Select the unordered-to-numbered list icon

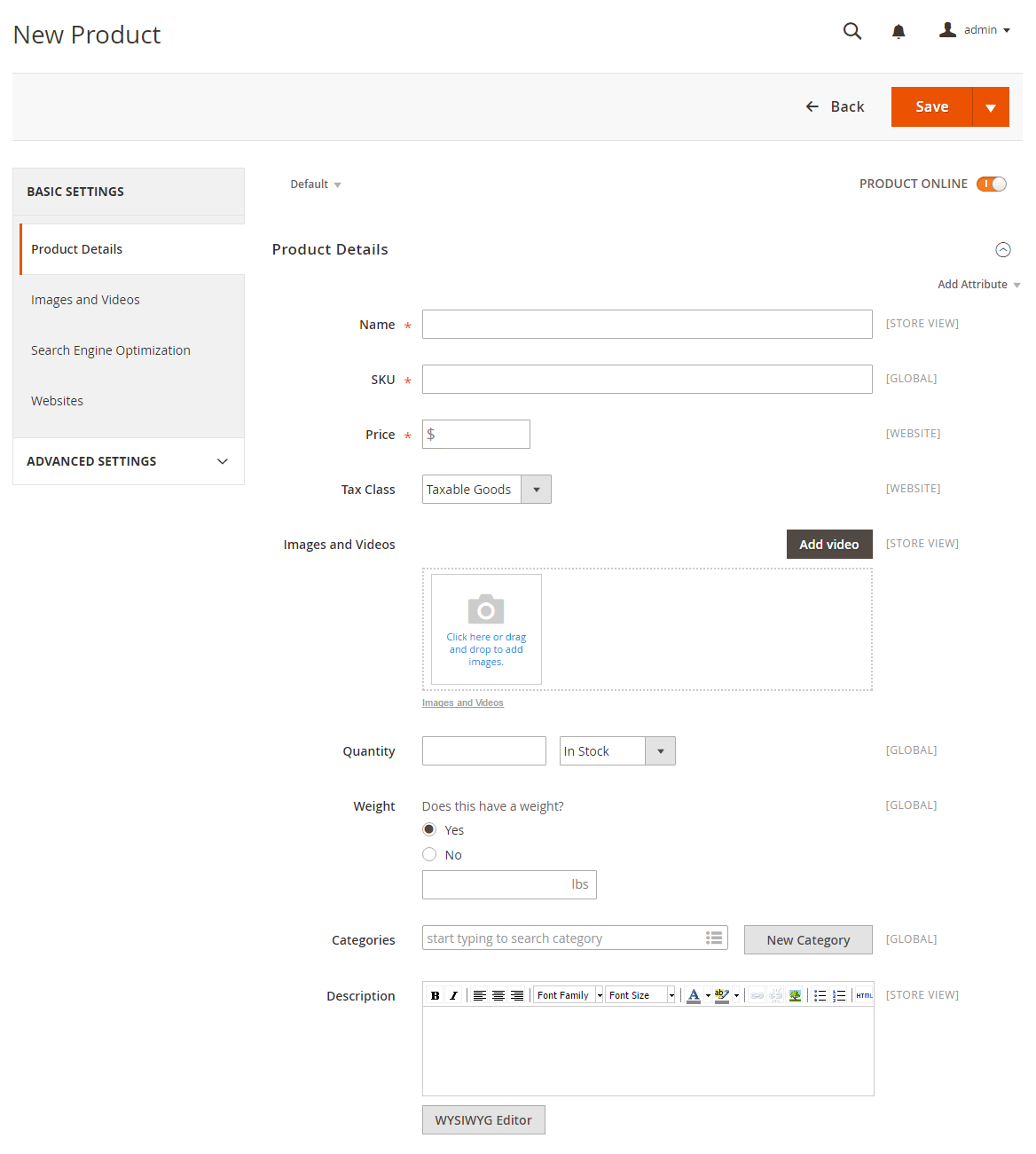pos(839,994)
